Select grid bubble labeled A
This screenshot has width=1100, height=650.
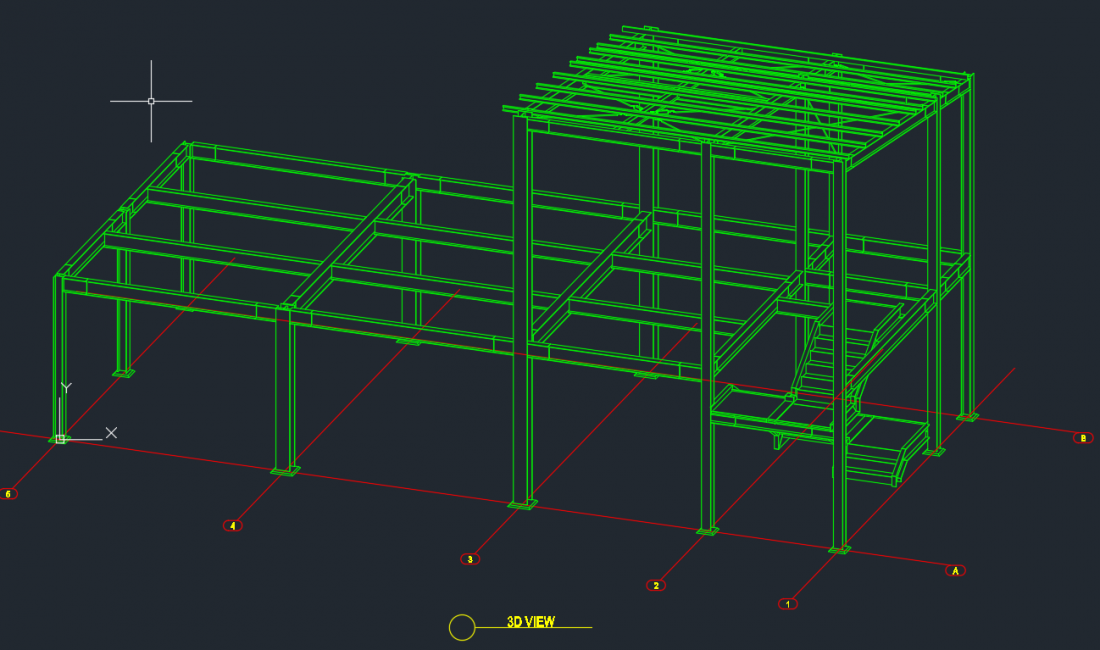tap(955, 570)
